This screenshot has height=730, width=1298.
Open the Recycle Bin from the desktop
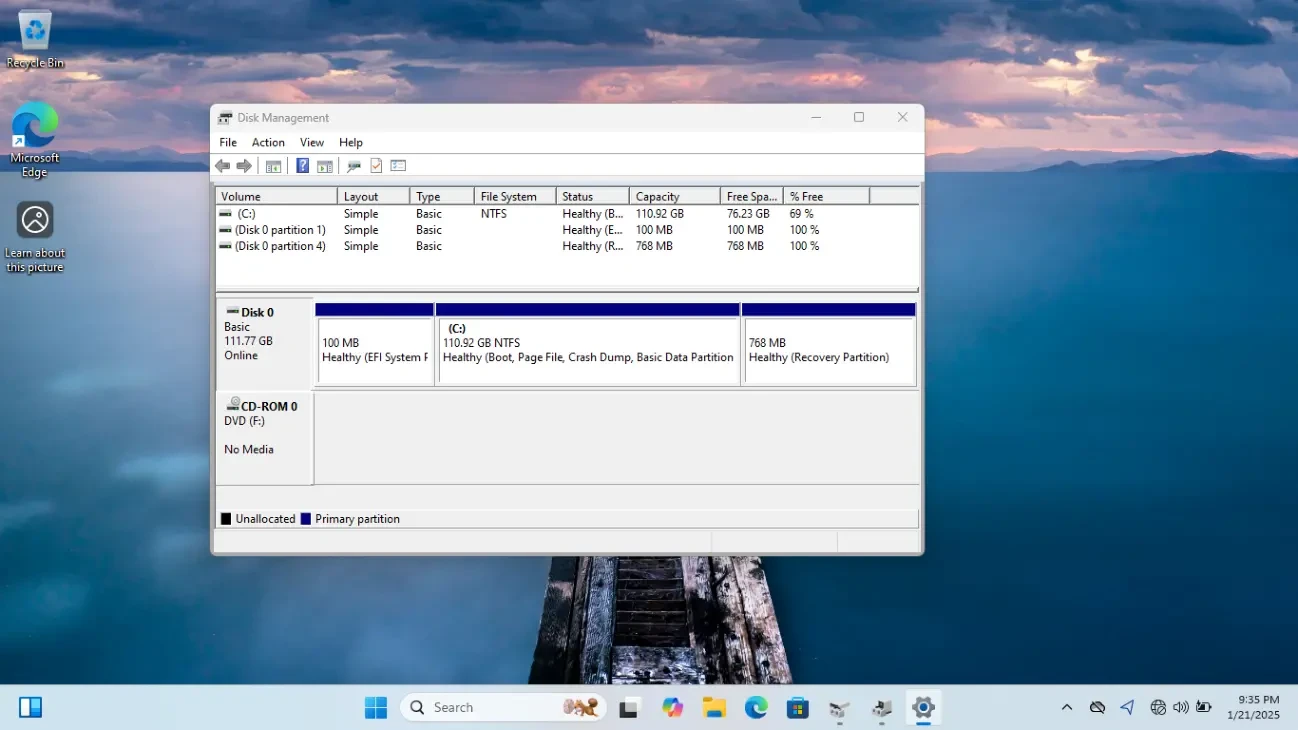click(x=34, y=30)
